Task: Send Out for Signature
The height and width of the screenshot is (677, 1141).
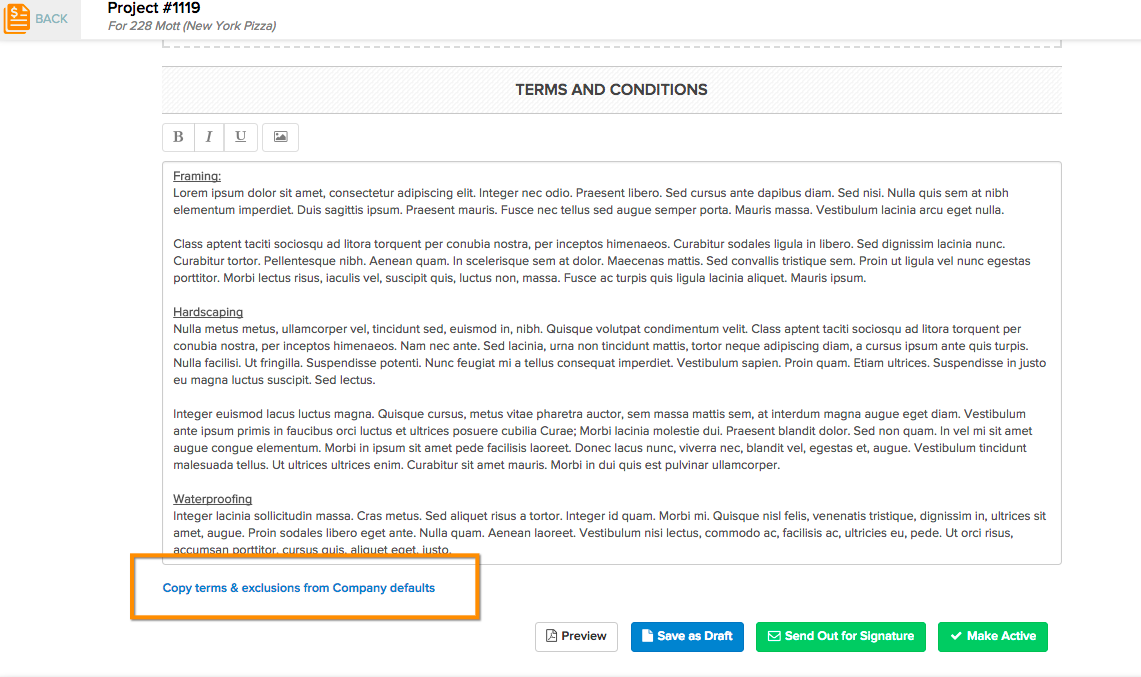Action: [840, 636]
